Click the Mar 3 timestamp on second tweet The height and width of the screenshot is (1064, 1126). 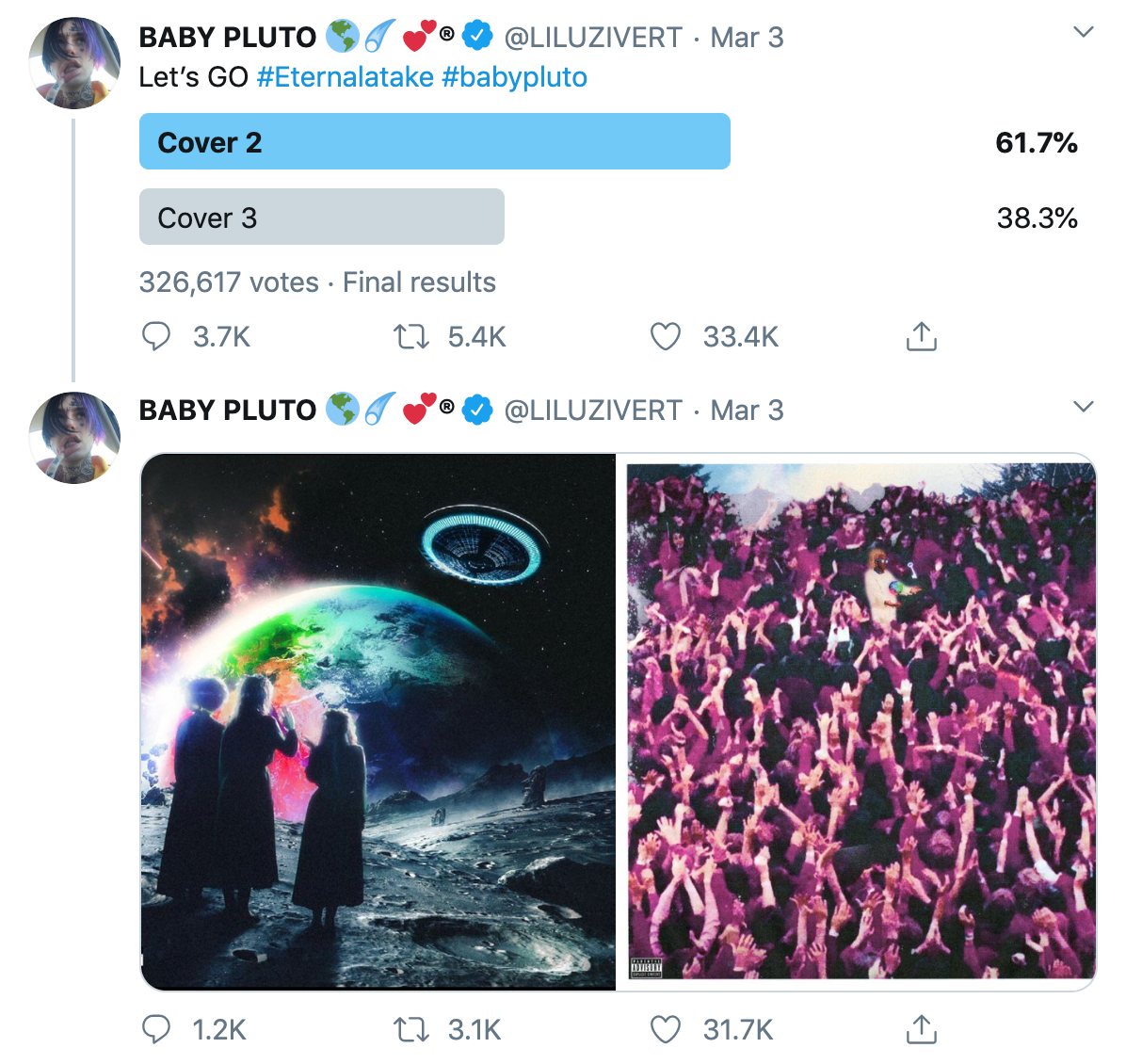(747, 411)
